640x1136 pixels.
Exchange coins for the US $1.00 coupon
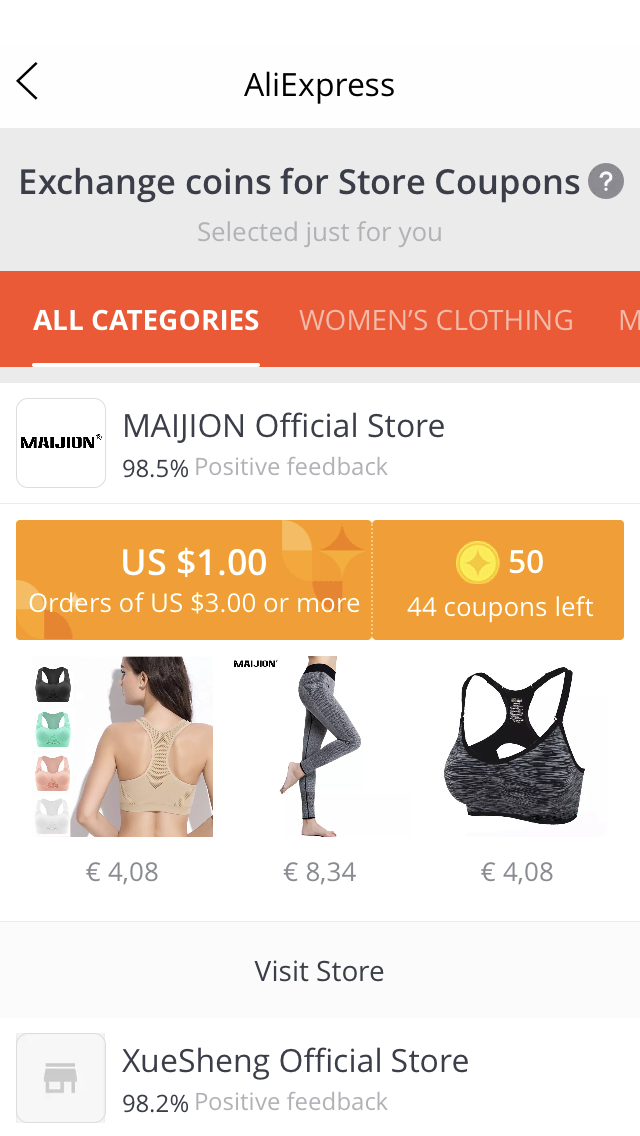click(x=194, y=580)
